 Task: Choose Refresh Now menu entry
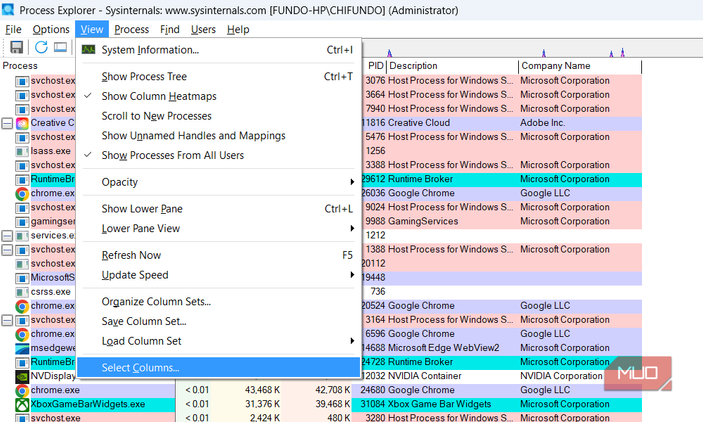click(218, 255)
